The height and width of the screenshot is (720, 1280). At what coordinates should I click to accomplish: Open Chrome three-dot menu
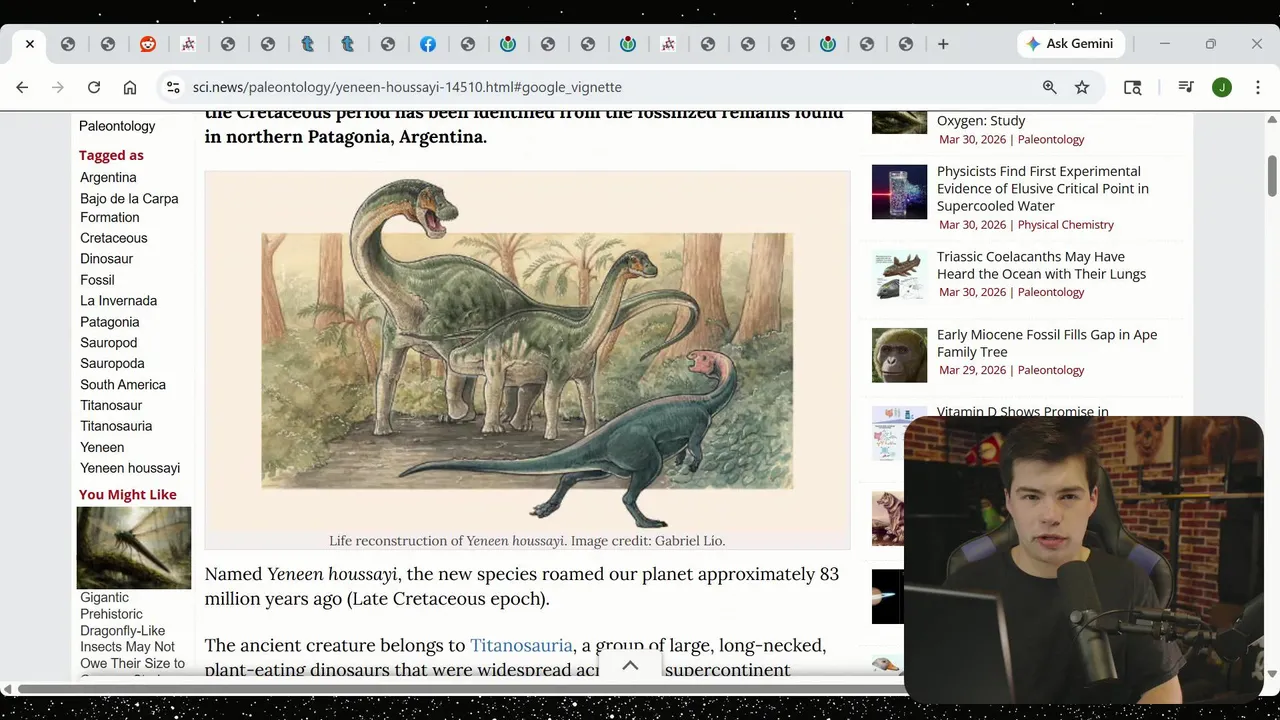click(1258, 88)
